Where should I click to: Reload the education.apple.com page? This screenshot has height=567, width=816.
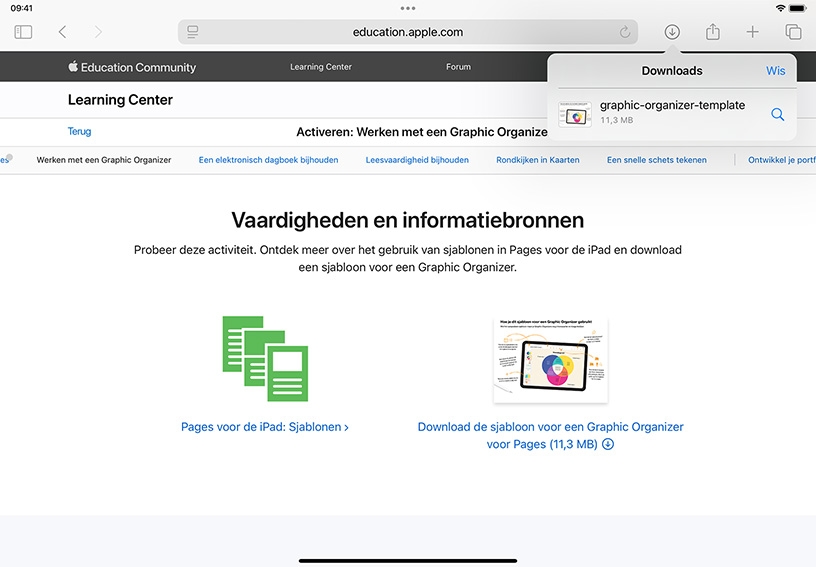click(624, 32)
